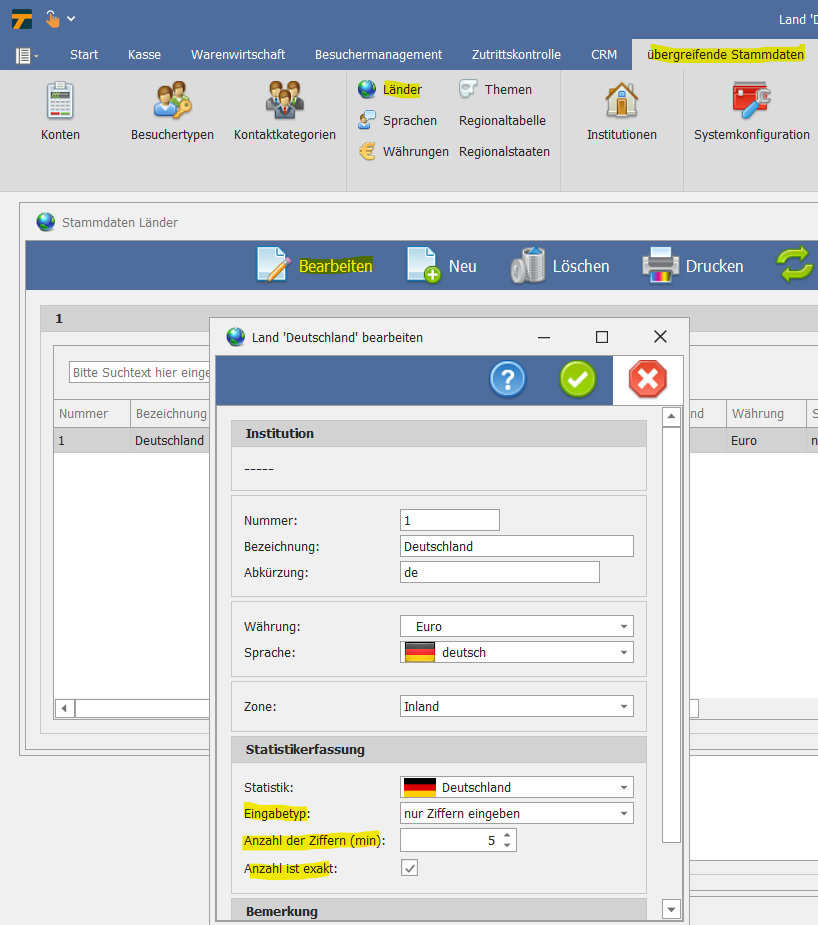Open the Besuchermanagement tab
Viewport: 818px width, 925px height.
coord(378,55)
